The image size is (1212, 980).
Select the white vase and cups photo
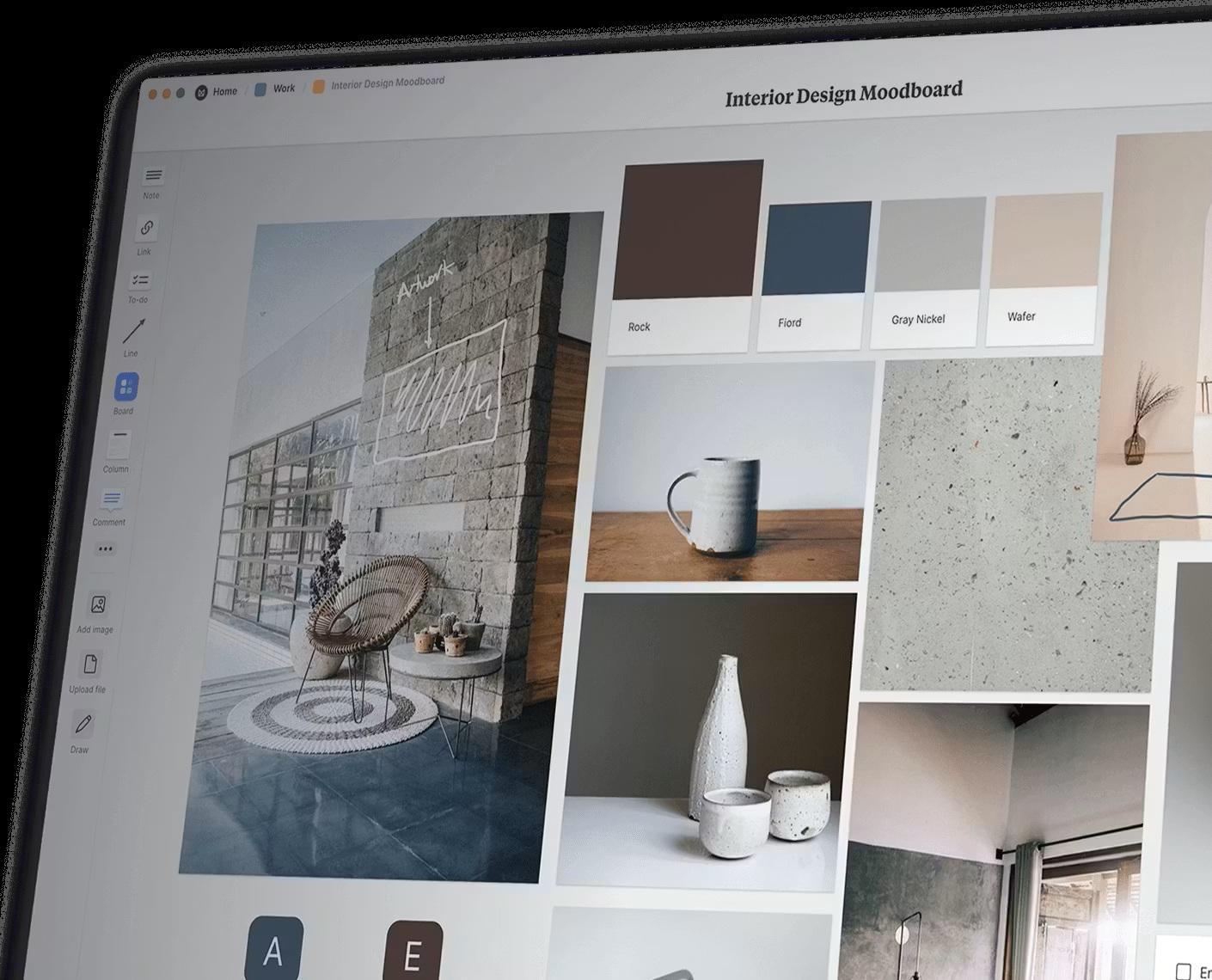706,742
